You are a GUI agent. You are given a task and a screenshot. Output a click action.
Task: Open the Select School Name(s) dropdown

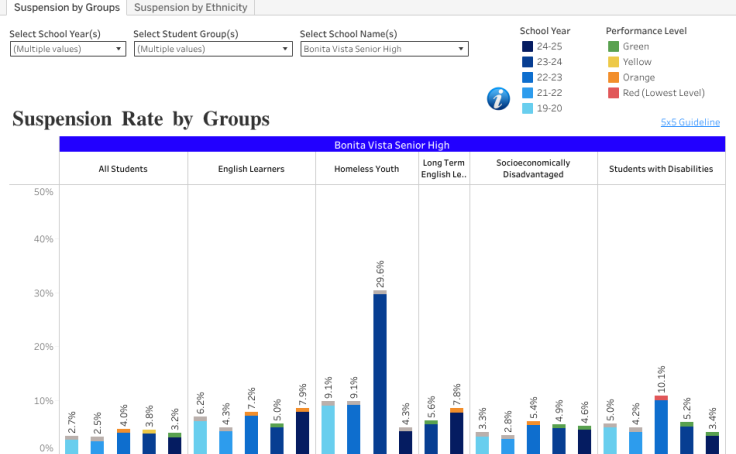click(384, 49)
